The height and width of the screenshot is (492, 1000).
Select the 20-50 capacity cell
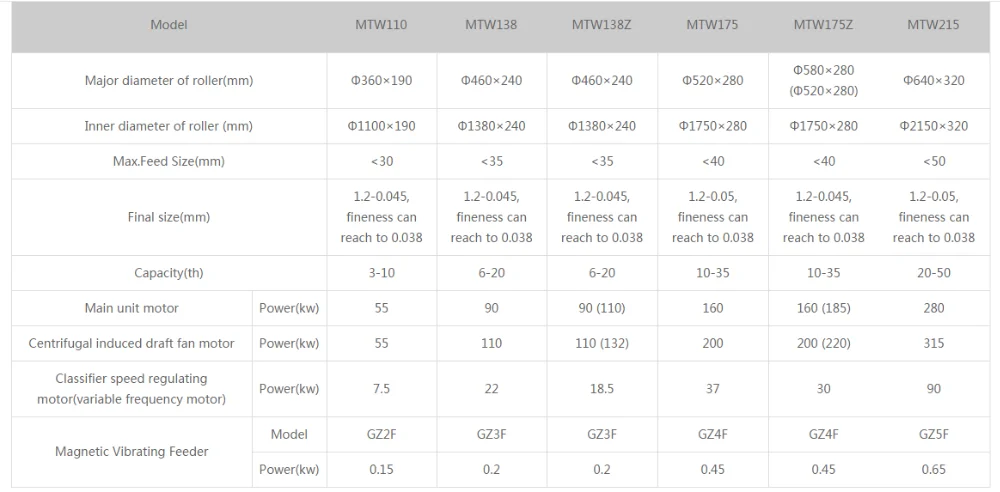[933, 273]
